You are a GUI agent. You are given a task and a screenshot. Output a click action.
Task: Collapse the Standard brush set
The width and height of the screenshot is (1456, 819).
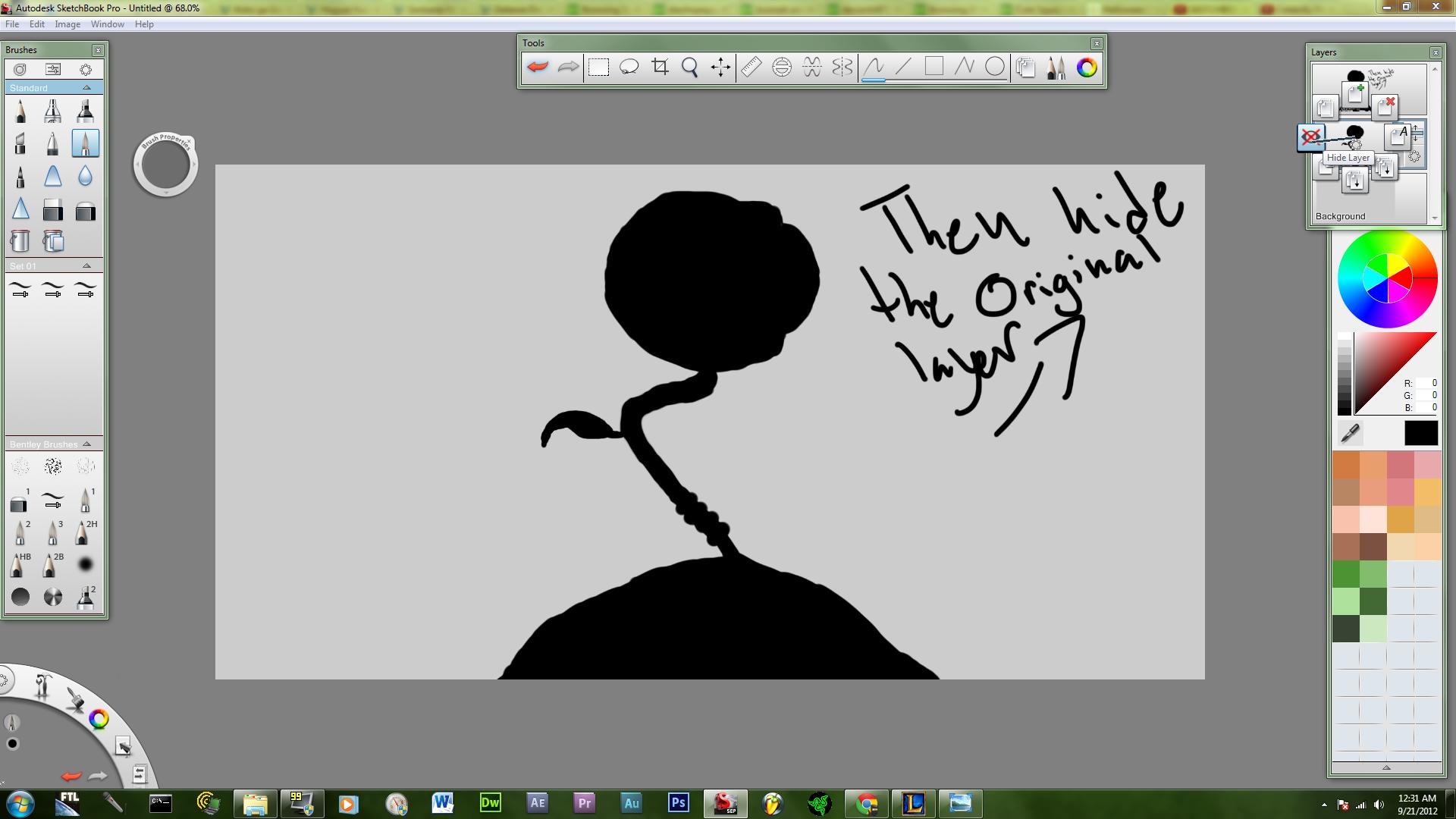tap(86, 88)
